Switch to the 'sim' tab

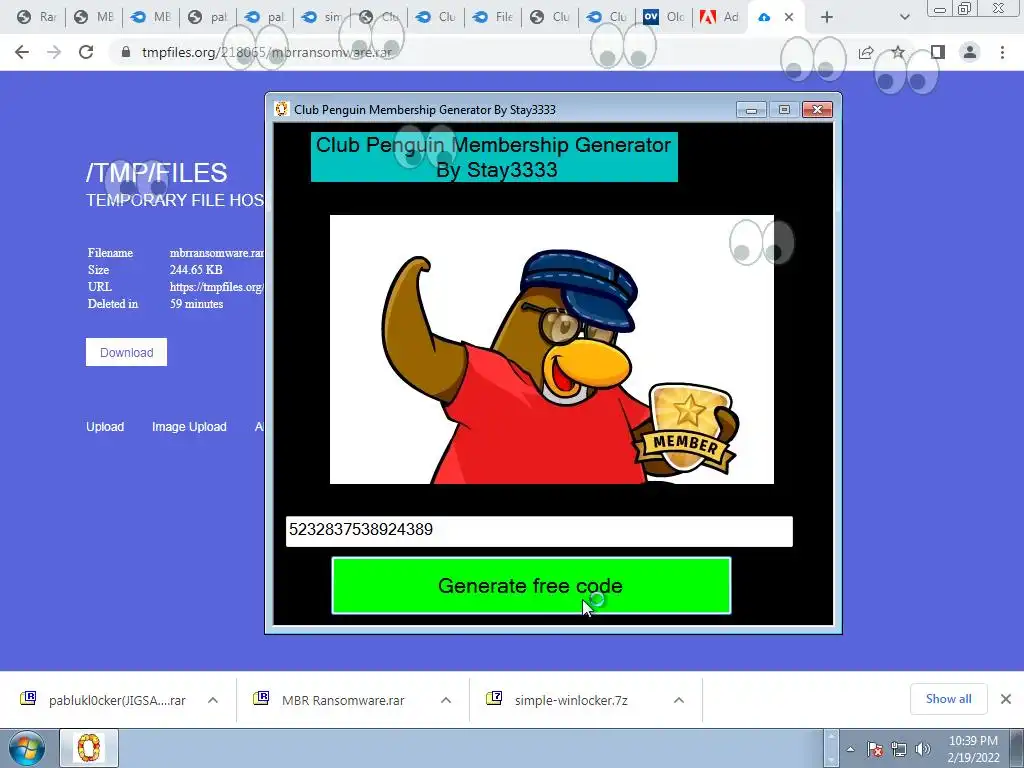pos(323,17)
